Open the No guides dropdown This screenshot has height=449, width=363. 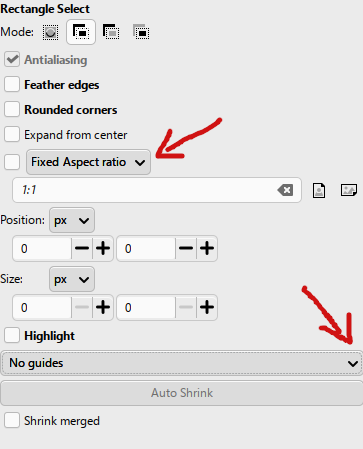pyautogui.click(x=181, y=363)
